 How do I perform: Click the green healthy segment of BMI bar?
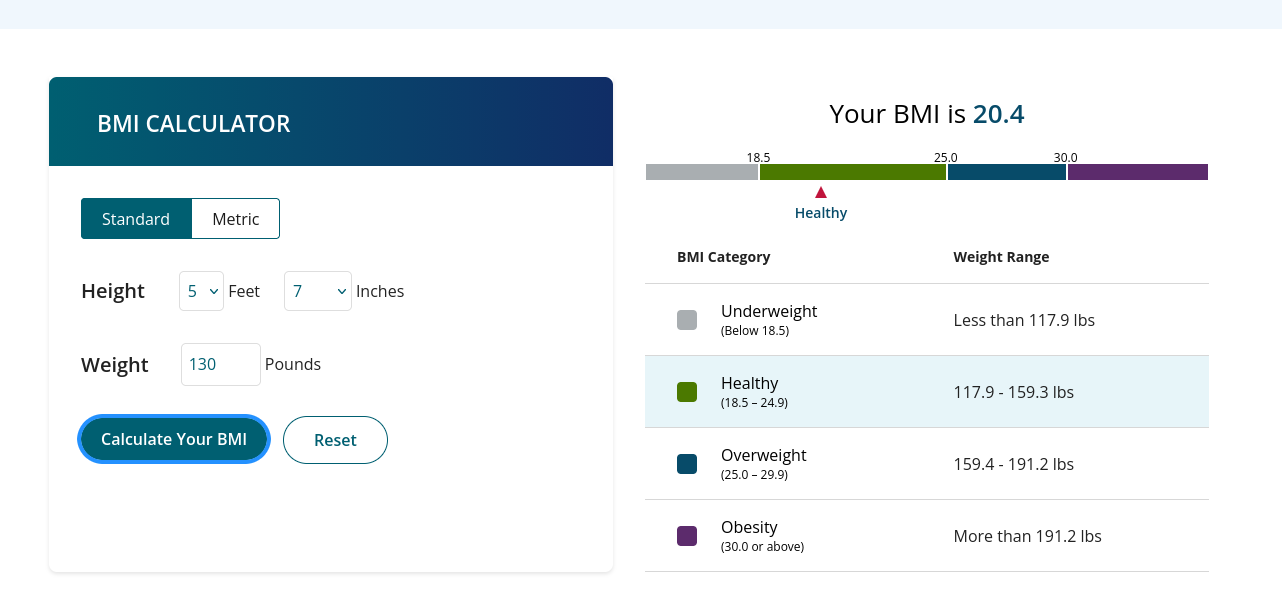pyautogui.click(x=853, y=172)
